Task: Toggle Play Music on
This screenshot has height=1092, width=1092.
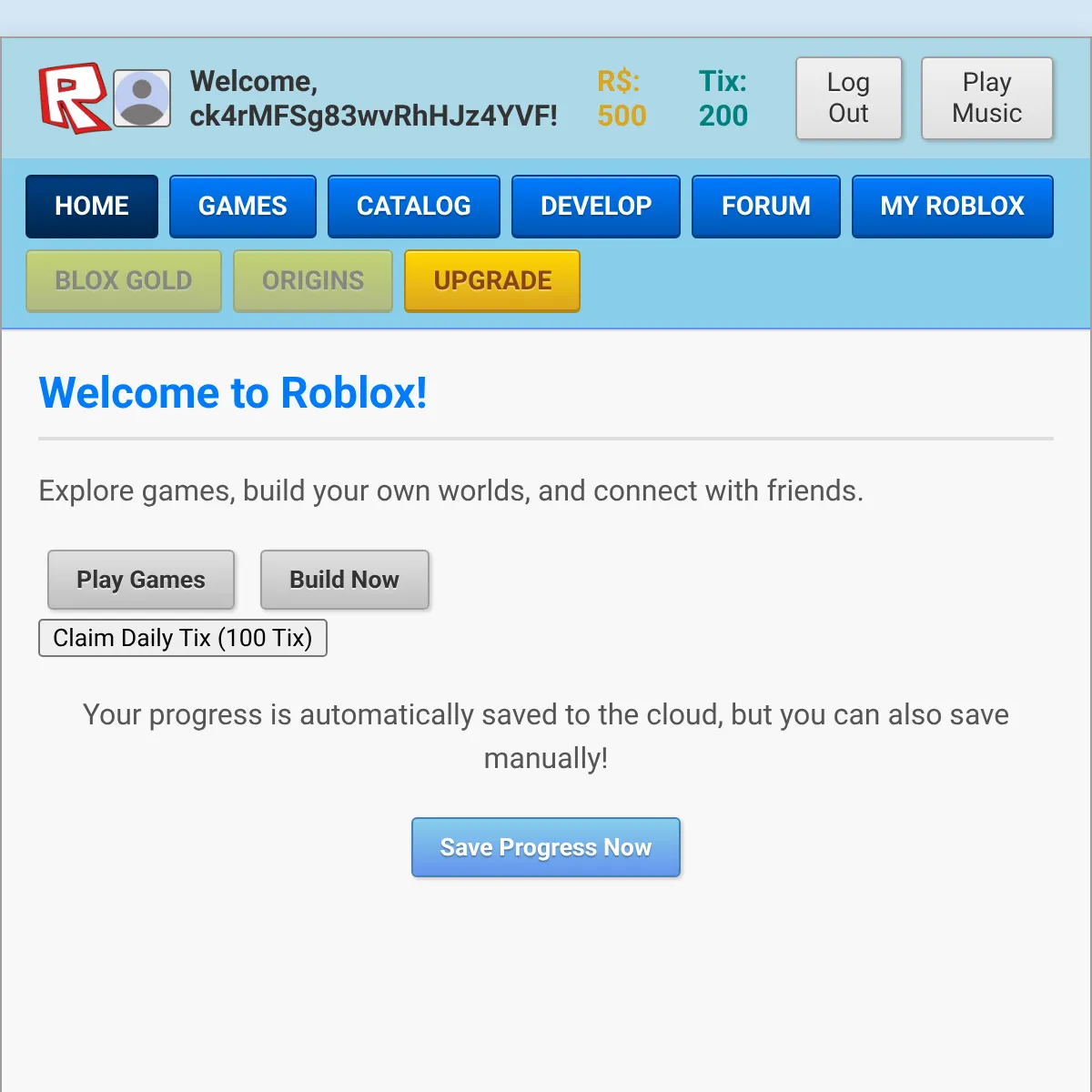Action: (986, 98)
